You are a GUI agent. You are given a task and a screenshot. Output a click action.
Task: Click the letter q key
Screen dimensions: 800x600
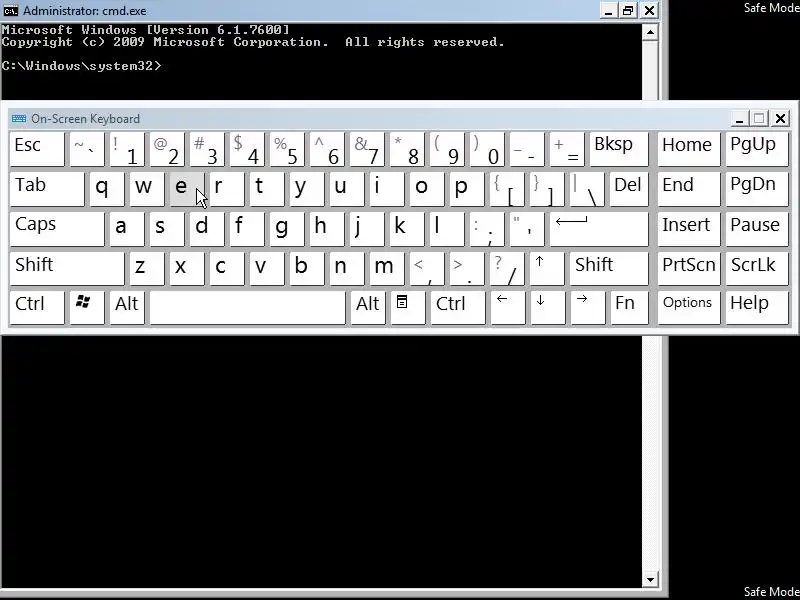pos(107,189)
